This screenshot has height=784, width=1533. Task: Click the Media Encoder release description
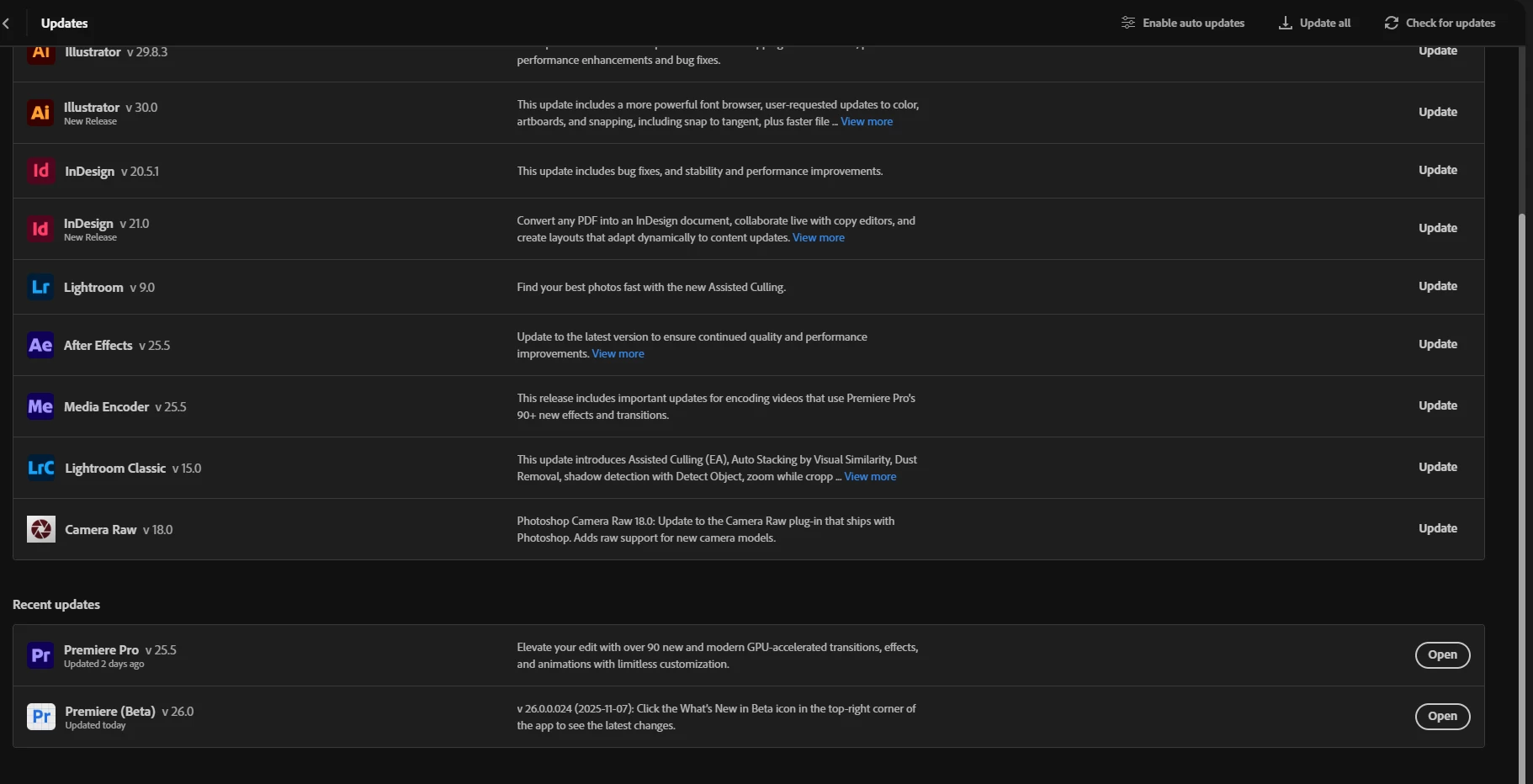[716, 407]
